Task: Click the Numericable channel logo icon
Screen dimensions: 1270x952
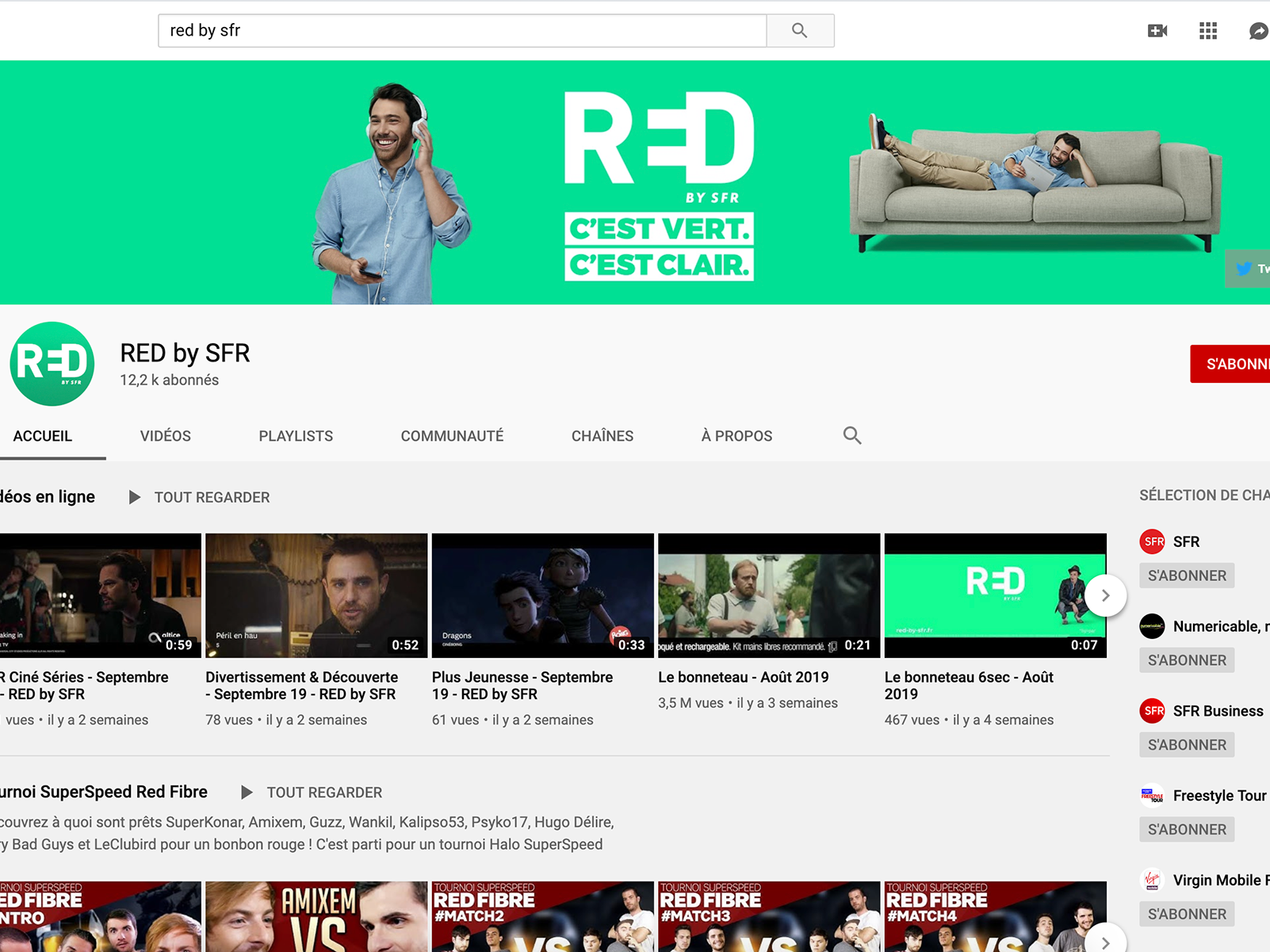Action: pos(1152,626)
